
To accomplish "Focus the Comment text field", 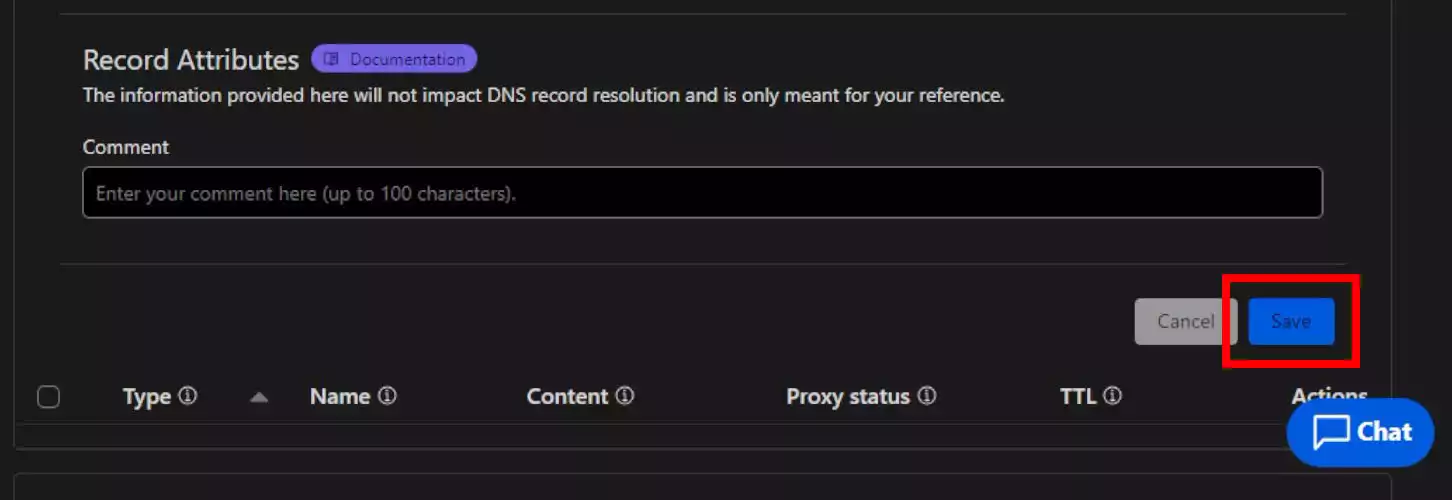I will click(702, 192).
